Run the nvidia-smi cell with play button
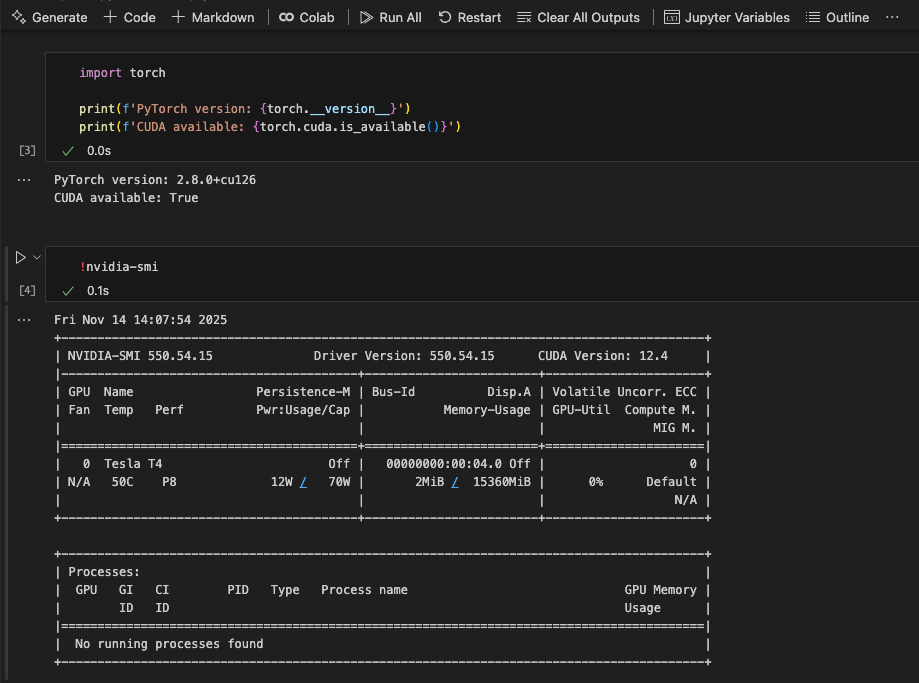 point(20,257)
